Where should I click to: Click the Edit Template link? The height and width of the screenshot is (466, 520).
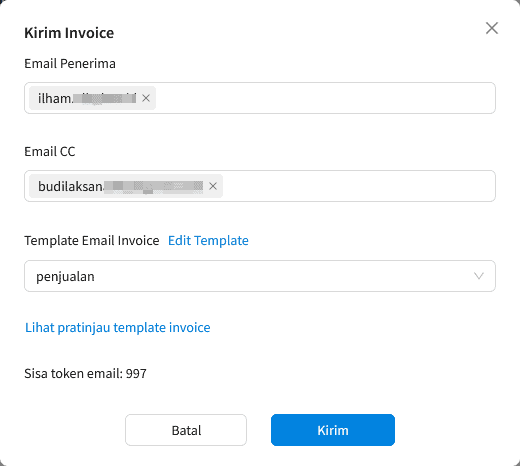click(x=208, y=240)
